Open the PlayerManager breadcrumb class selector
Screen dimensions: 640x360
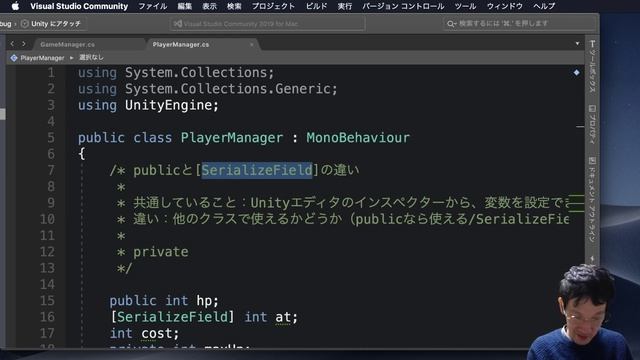(38, 58)
